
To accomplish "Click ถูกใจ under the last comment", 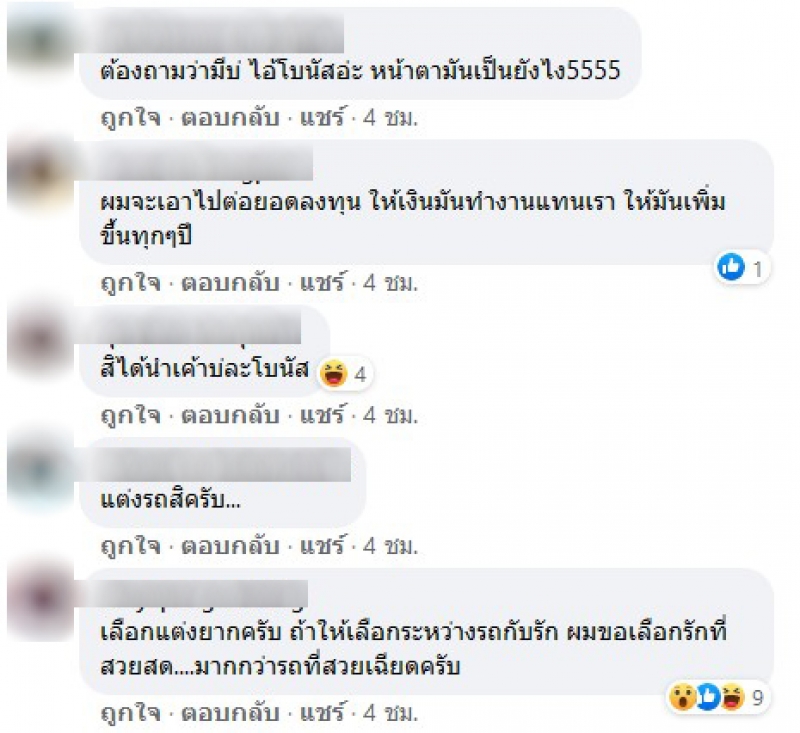I will click(x=131, y=713).
